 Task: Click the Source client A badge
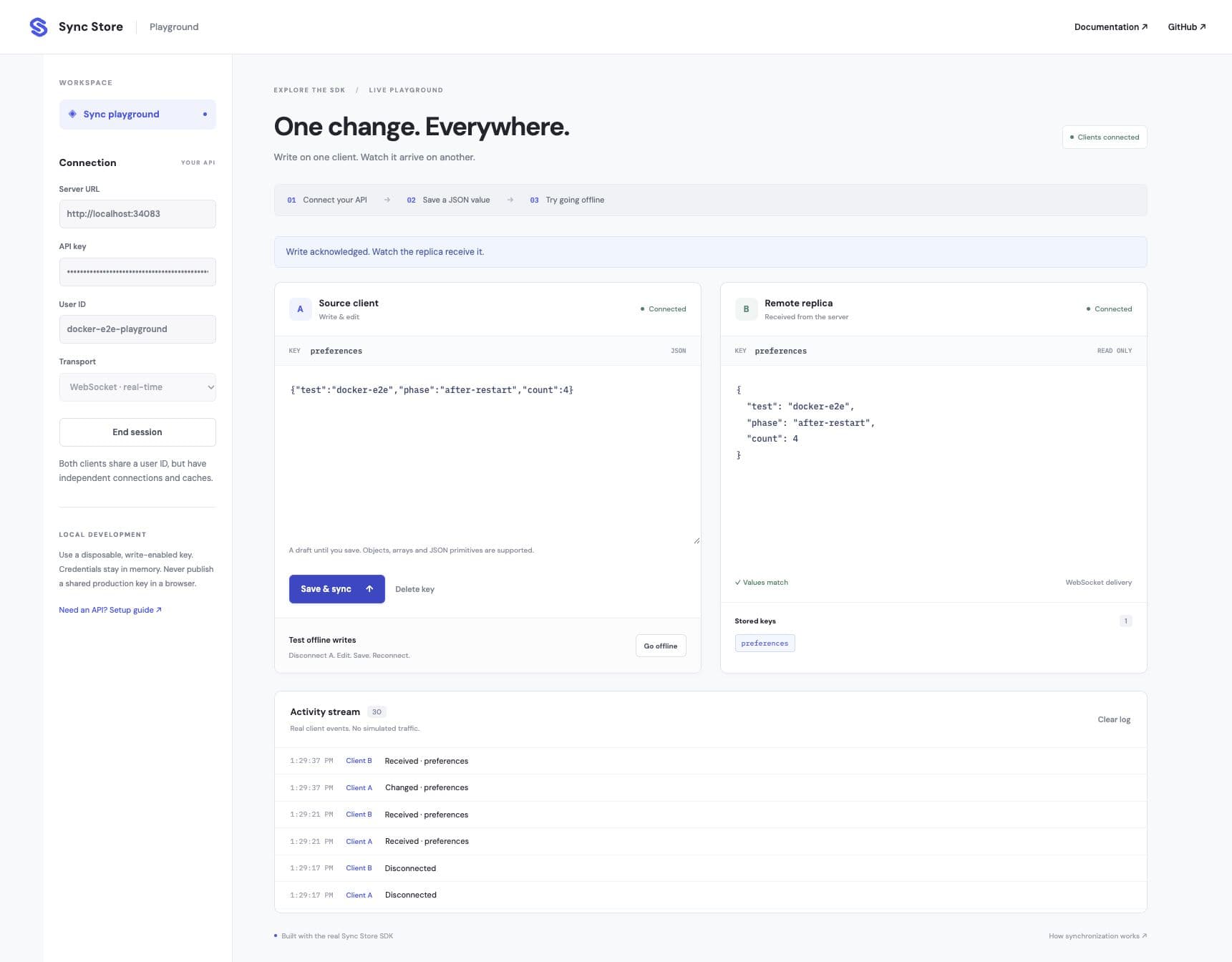click(300, 309)
